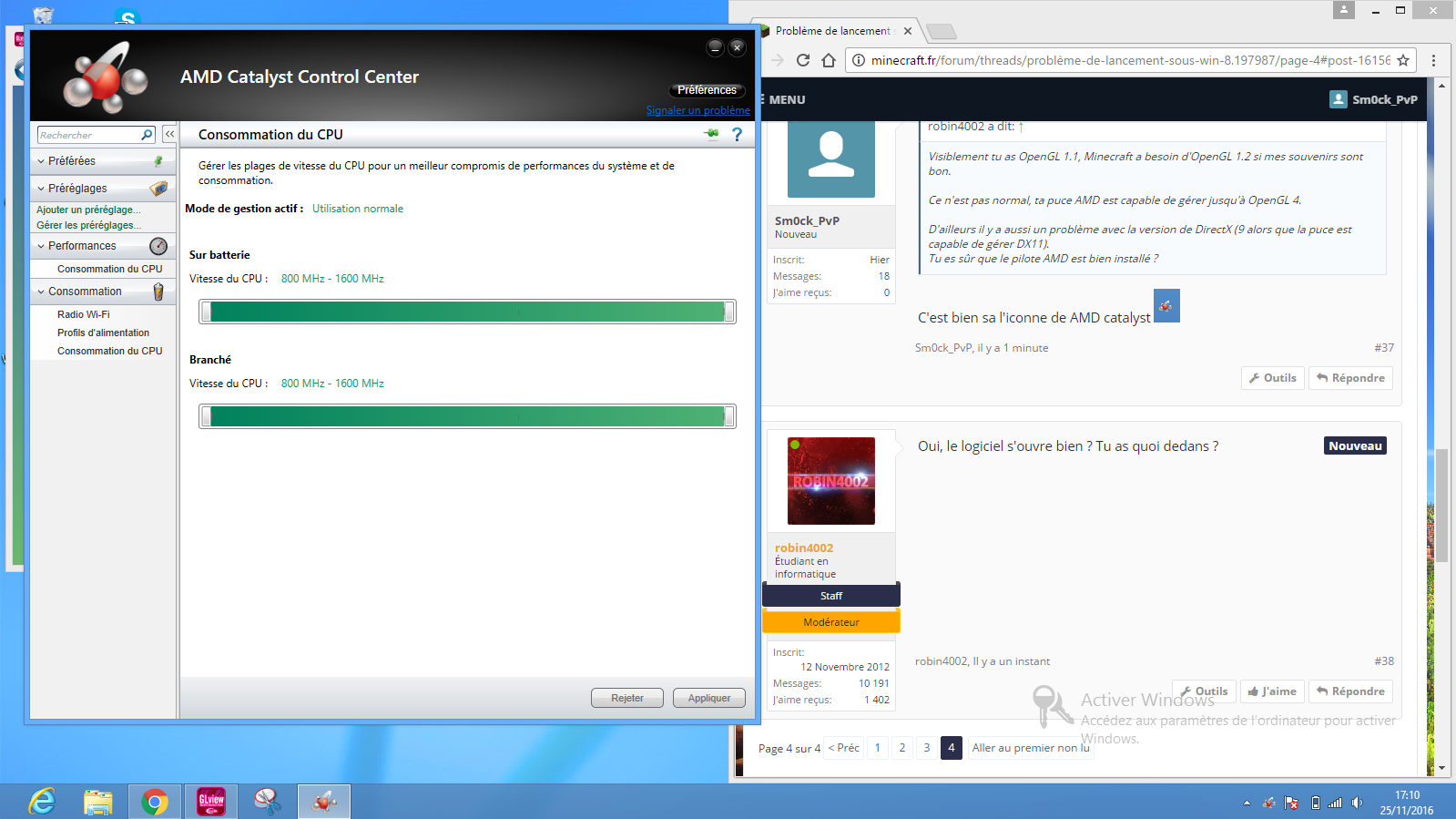Open the robin4002 profile name link

(804, 548)
